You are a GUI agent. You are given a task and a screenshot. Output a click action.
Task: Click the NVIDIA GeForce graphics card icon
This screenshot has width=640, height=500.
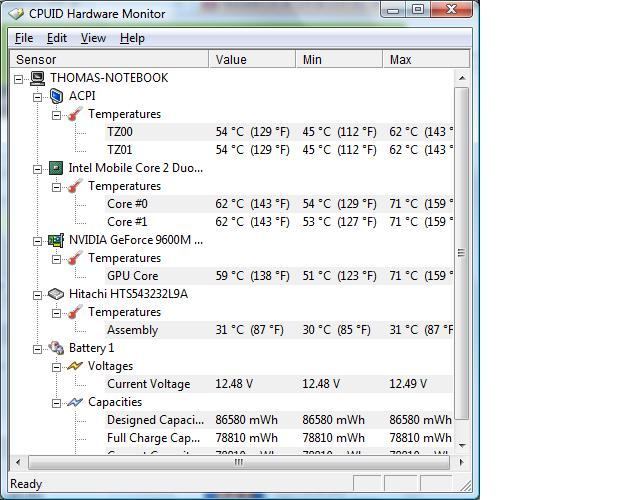coord(56,240)
